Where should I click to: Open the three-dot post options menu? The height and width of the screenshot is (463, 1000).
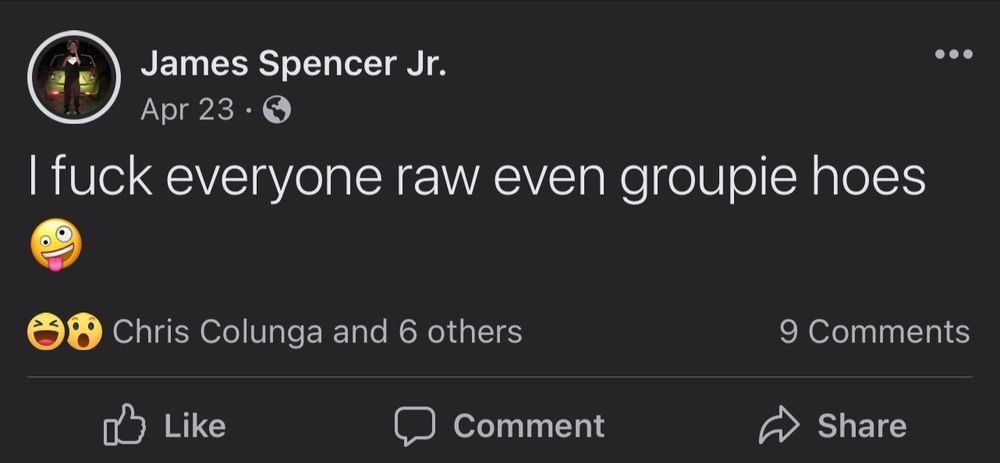pyautogui.click(x=953, y=54)
